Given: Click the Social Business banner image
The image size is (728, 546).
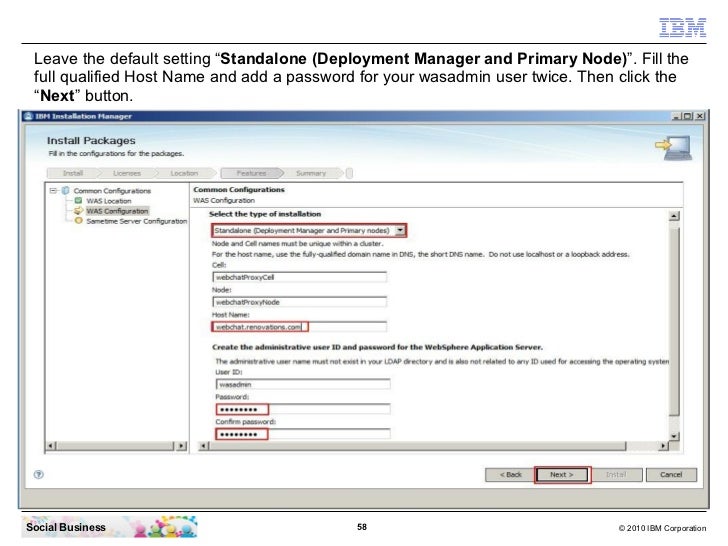Looking at the screenshot, I should 110,527.
